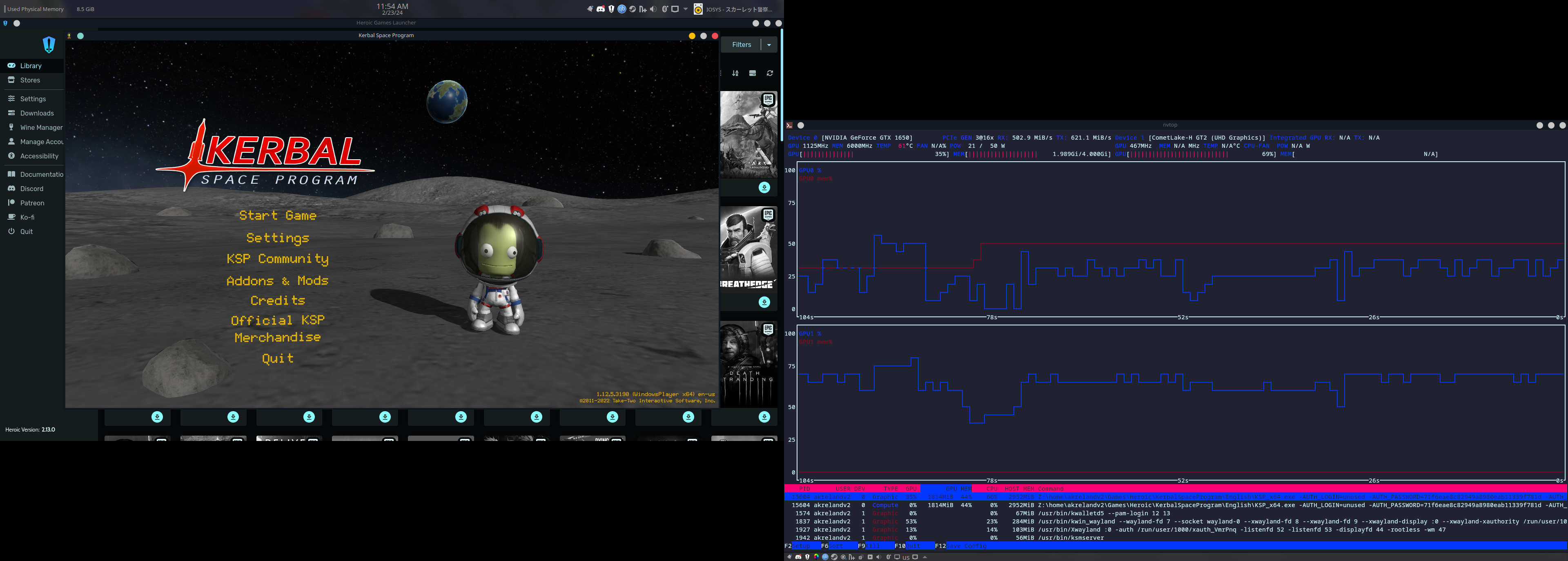Open KSP Community menu entry
Screen dimensions: 1568x561
pyautogui.click(x=278, y=259)
